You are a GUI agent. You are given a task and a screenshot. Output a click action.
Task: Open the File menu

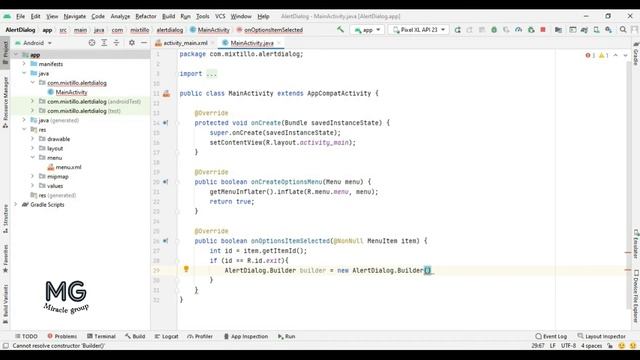[20, 16]
